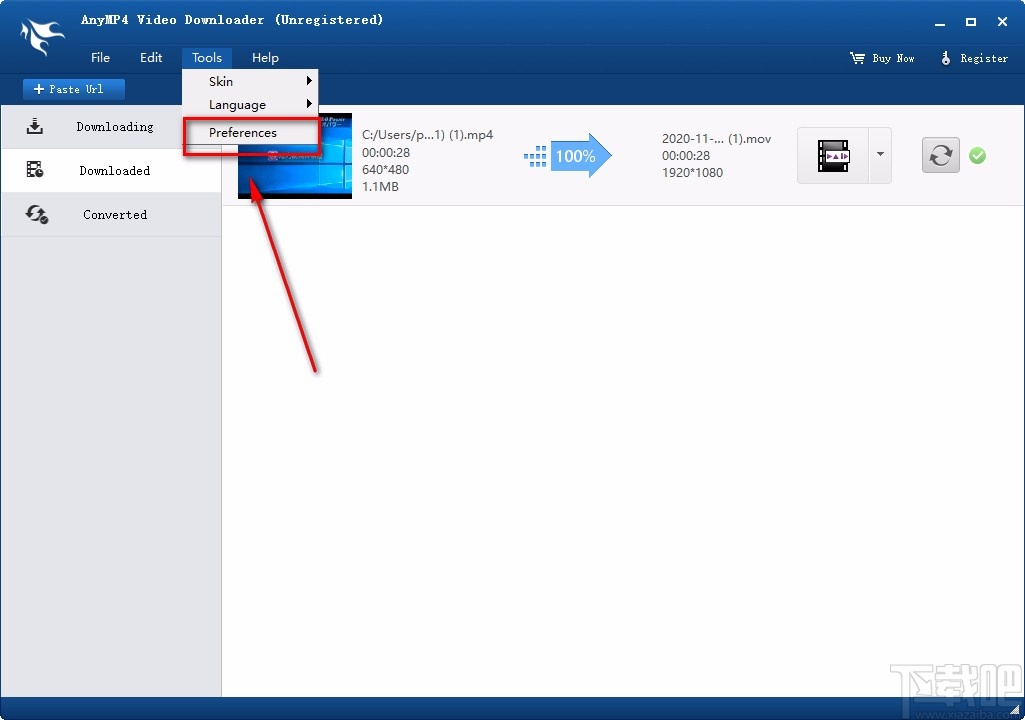Viewport: 1025px width, 720px height.
Task: Close the open Tools menu
Action: pos(207,58)
